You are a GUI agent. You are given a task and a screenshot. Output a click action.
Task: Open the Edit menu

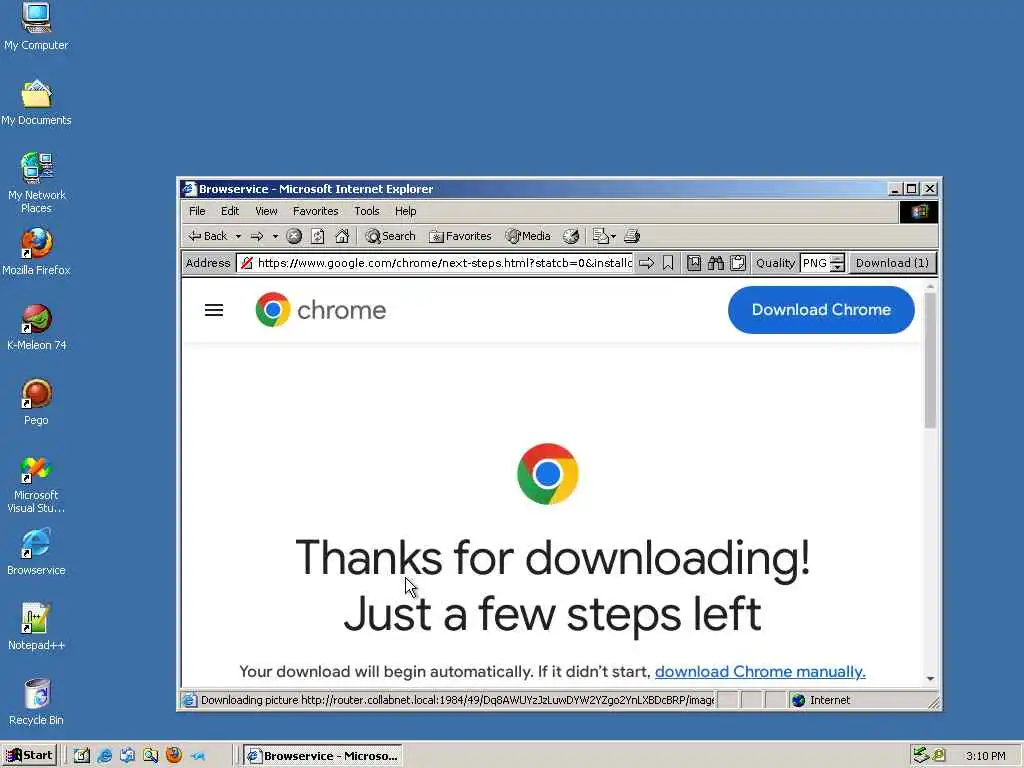(x=230, y=211)
